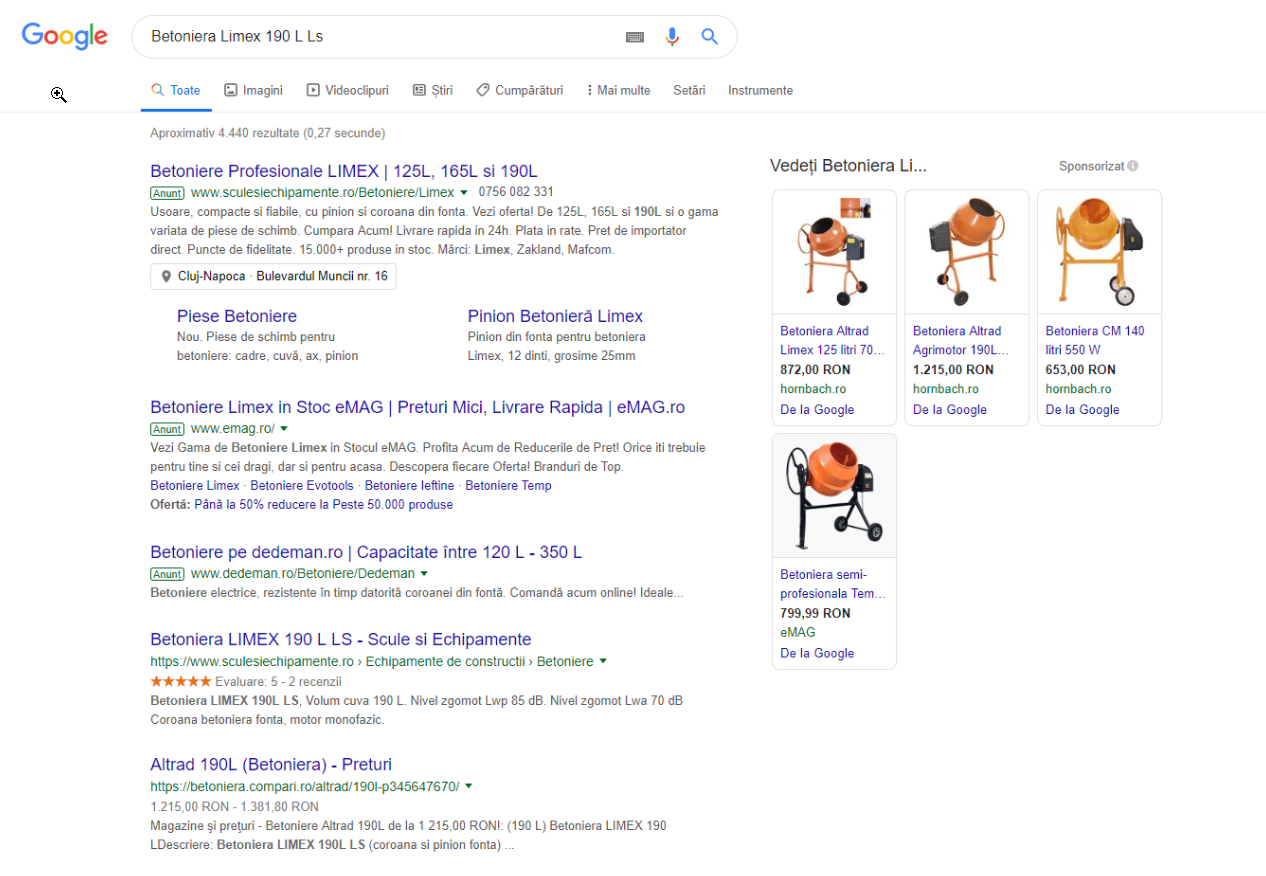Image resolution: width=1266 pixels, height=876 pixels.
Task: Click the Aproximativ 4.440 rezultate count text
Action: click(268, 133)
